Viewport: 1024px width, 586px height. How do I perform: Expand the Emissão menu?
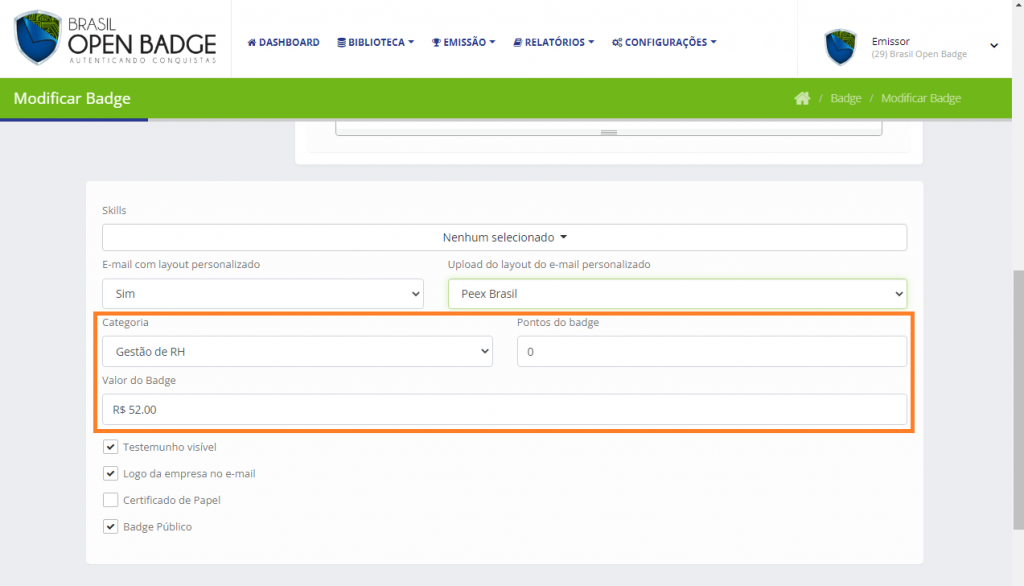[463, 42]
